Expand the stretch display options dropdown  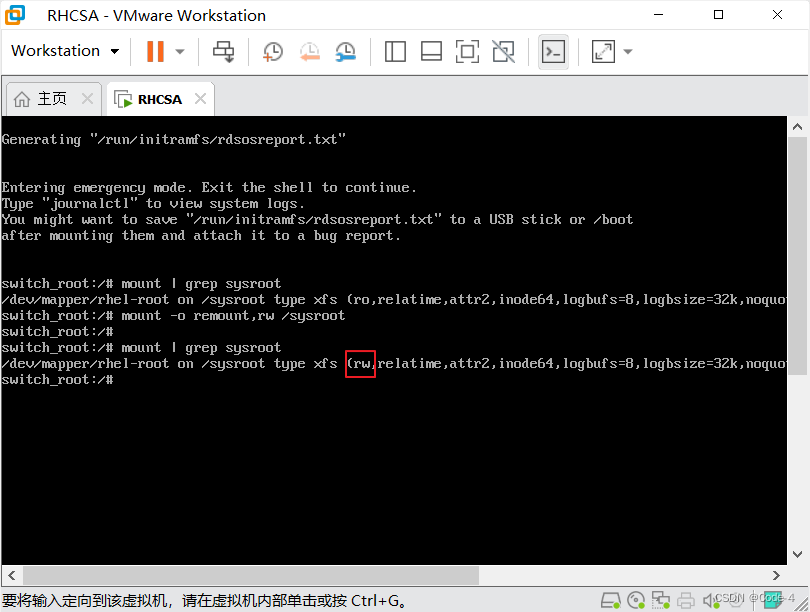click(x=628, y=51)
